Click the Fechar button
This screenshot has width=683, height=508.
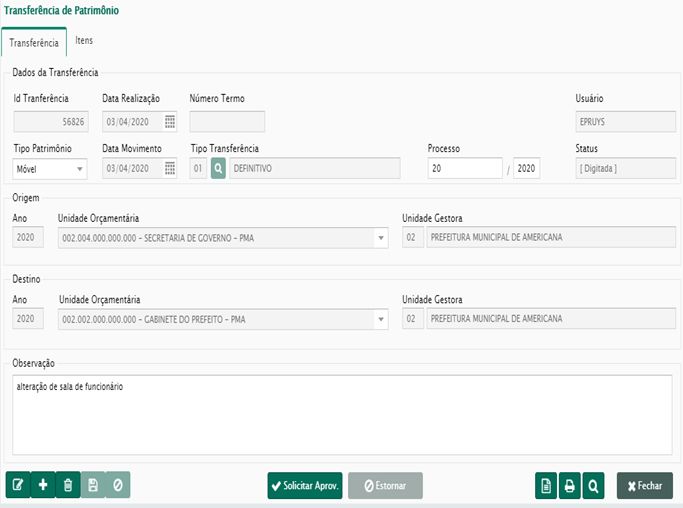(645, 485)
